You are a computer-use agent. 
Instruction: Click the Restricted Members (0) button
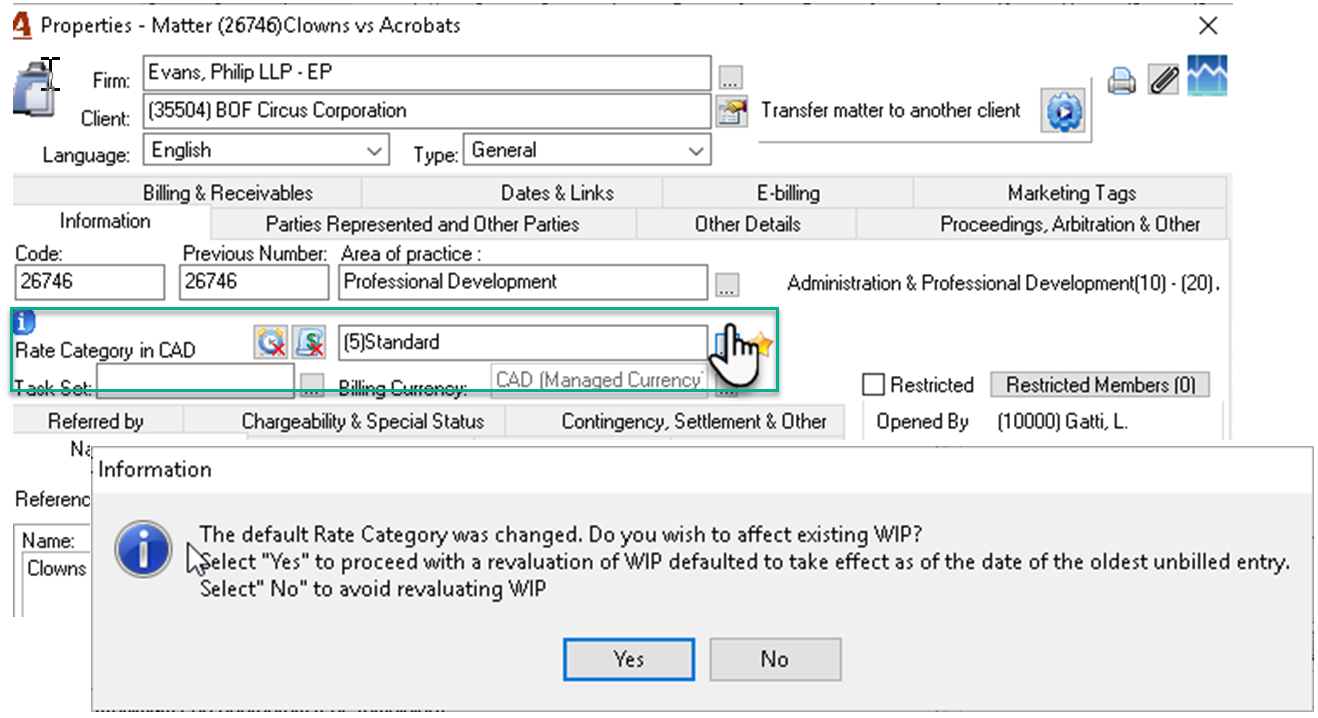click(1099, 385)
